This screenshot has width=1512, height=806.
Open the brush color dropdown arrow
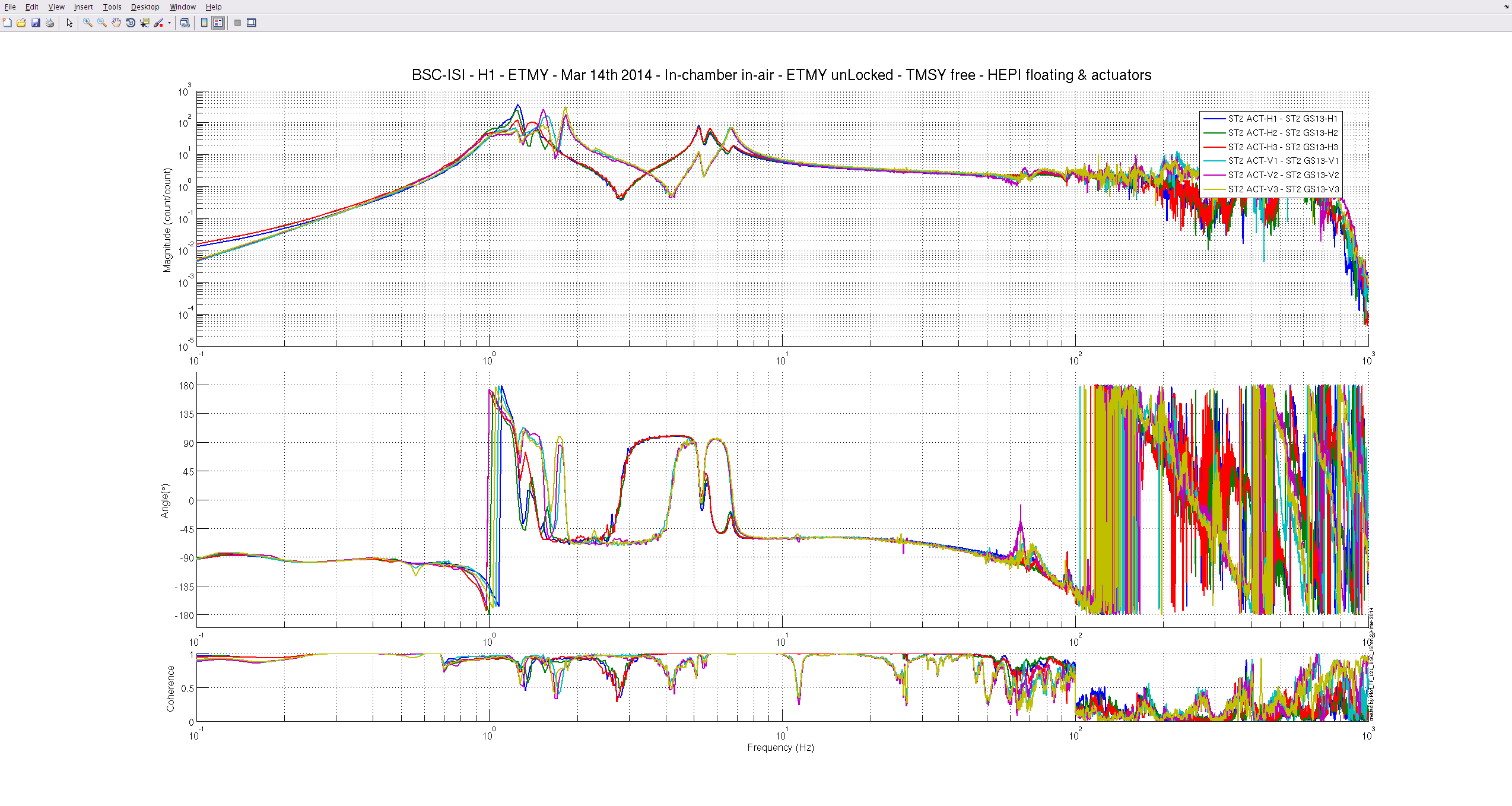coord(169,23)
